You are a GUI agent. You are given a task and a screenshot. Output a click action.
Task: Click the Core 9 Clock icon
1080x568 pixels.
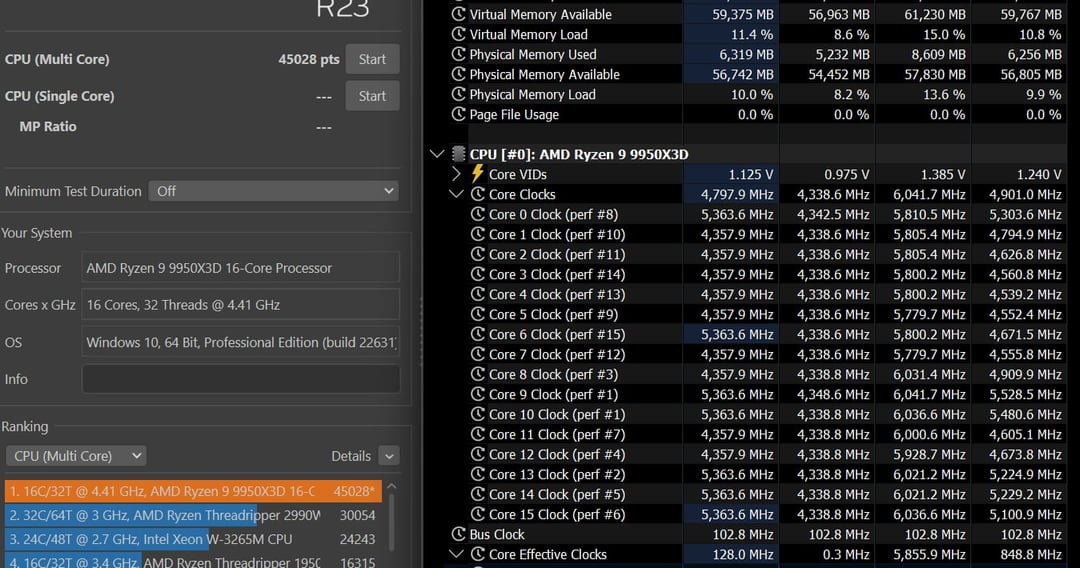tap(477, 394)
